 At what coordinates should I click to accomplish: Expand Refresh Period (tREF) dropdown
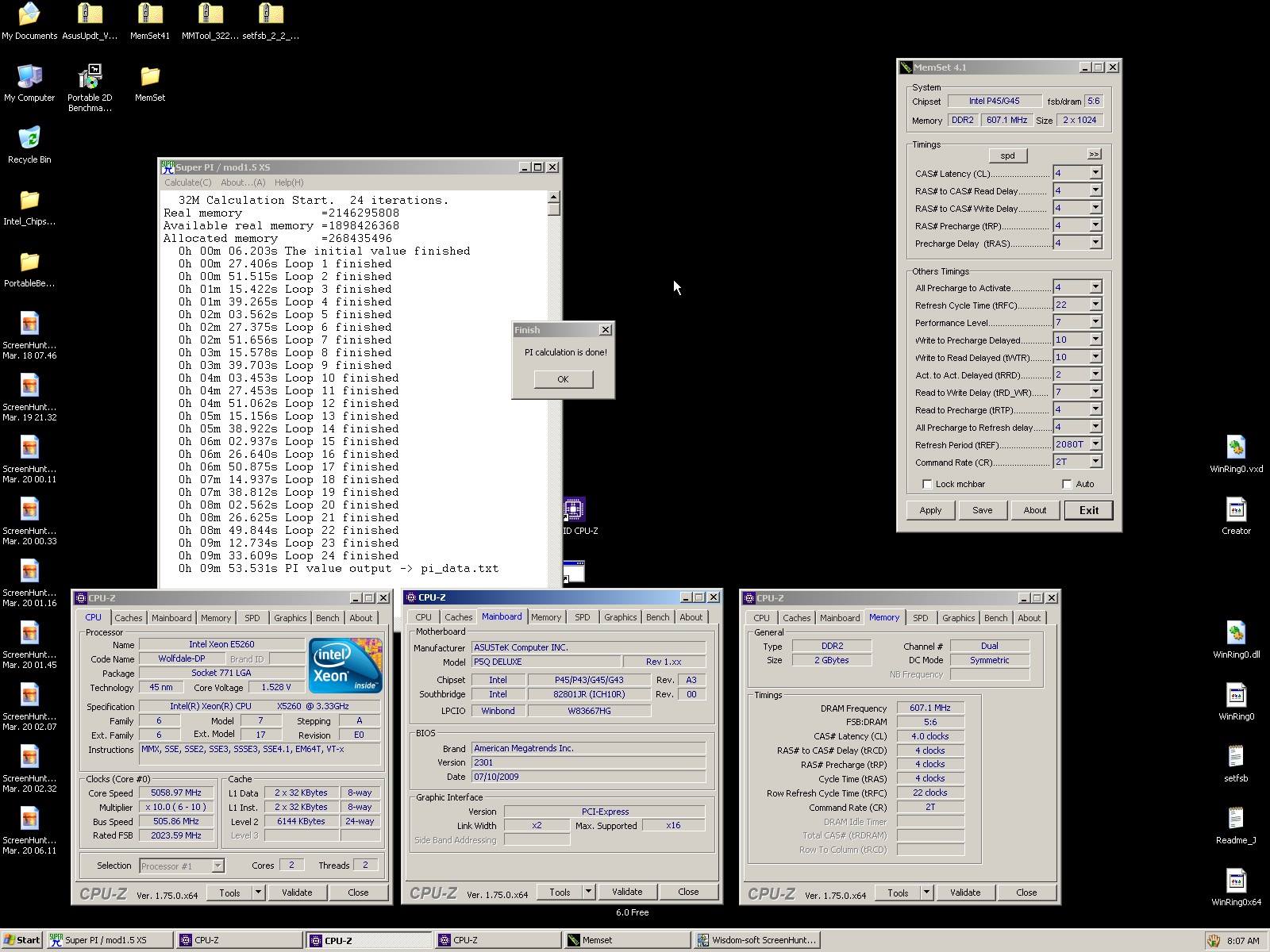click(1095, 444)
